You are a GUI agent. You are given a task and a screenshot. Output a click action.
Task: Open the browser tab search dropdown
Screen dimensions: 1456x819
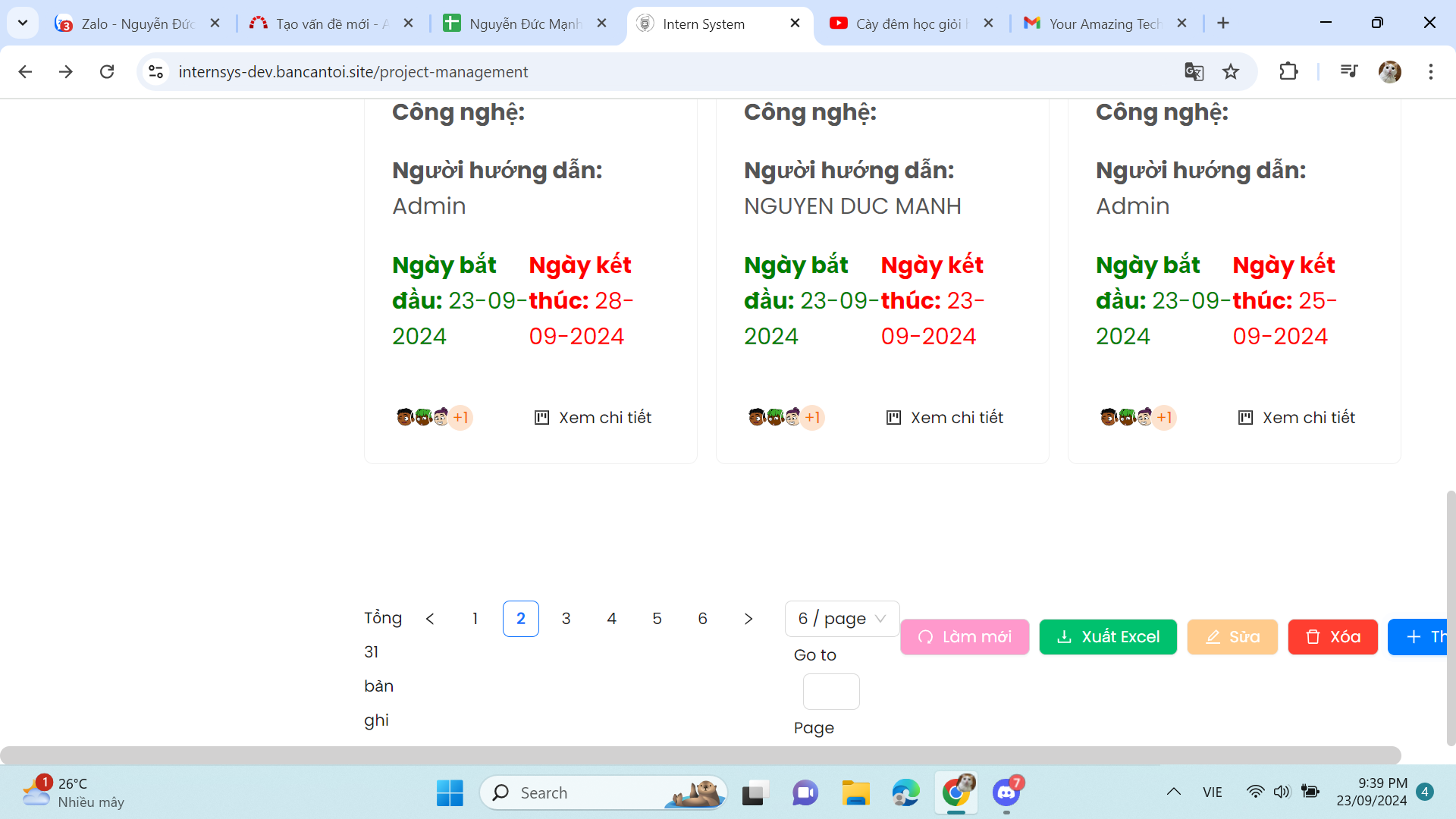coord(23,23)
